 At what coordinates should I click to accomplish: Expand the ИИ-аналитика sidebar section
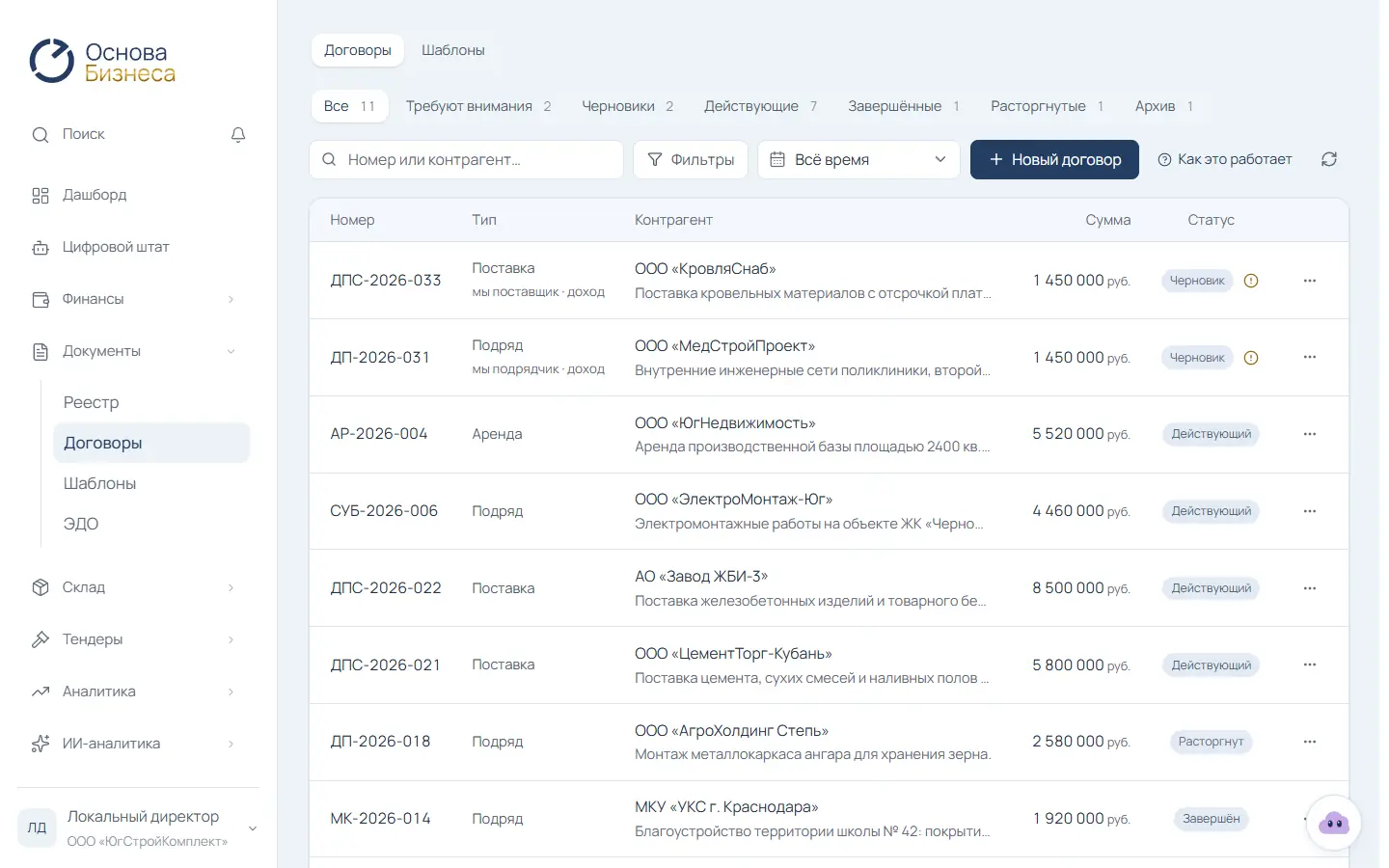134,744
